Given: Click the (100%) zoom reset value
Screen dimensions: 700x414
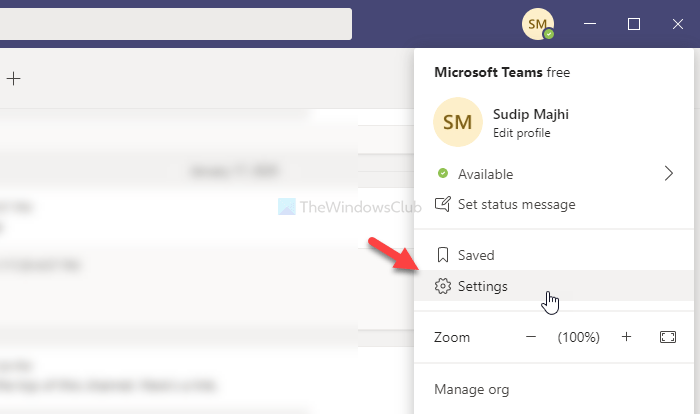Looking at the screenshot, I should coord(578,337).
